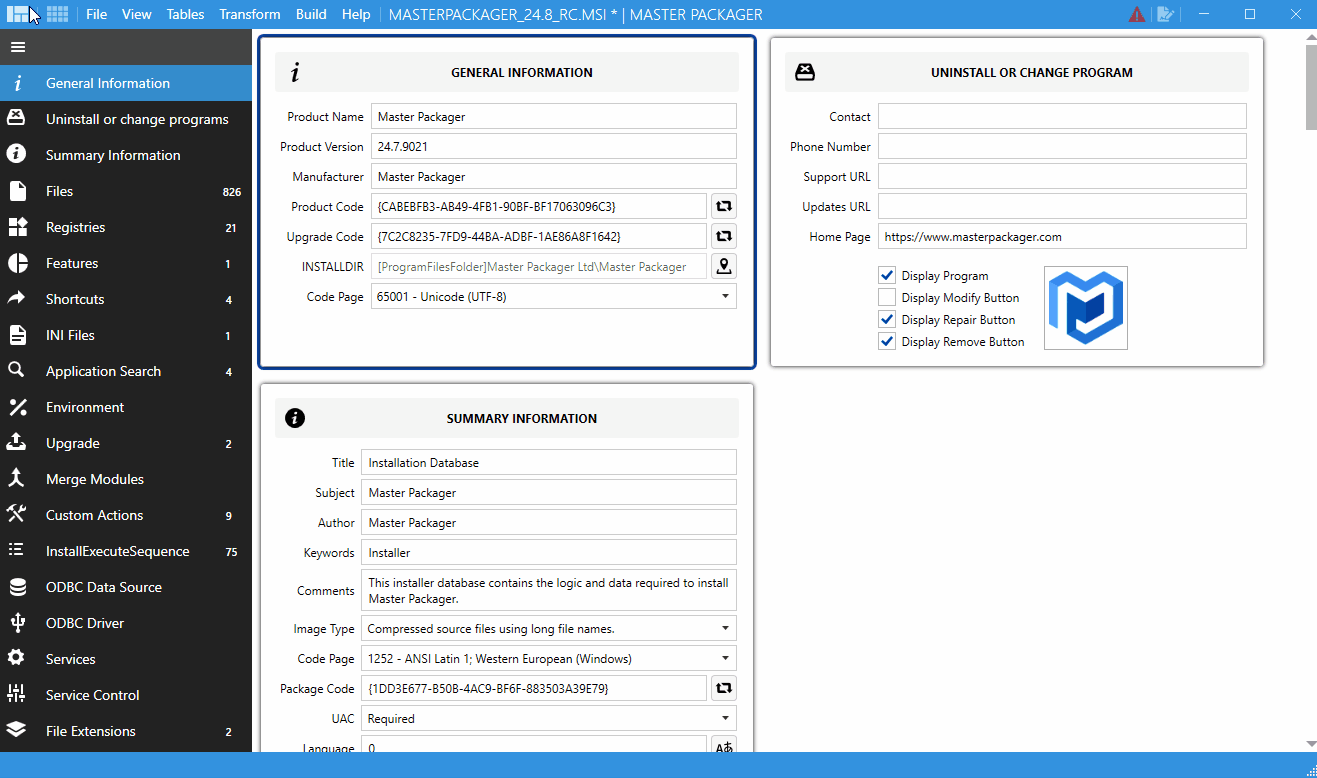
Task: Click the Contact input field
Action: pos(1062,116)
